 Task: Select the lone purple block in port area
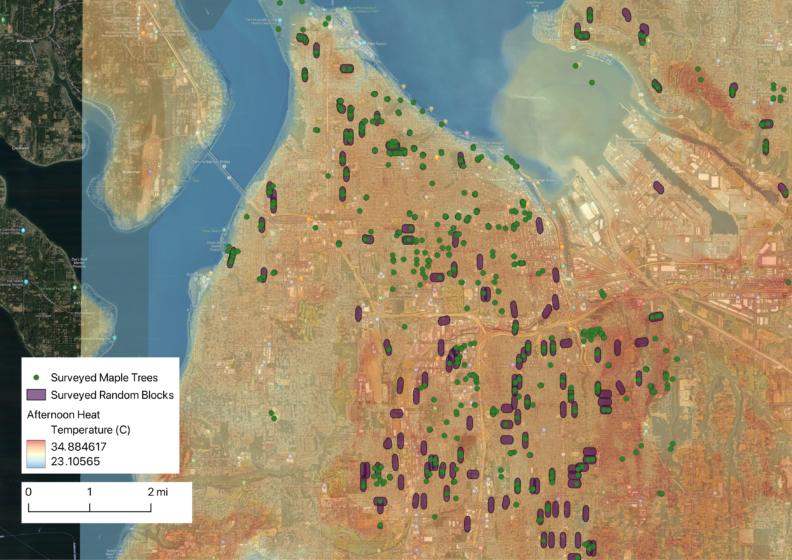tap(658, 187)
